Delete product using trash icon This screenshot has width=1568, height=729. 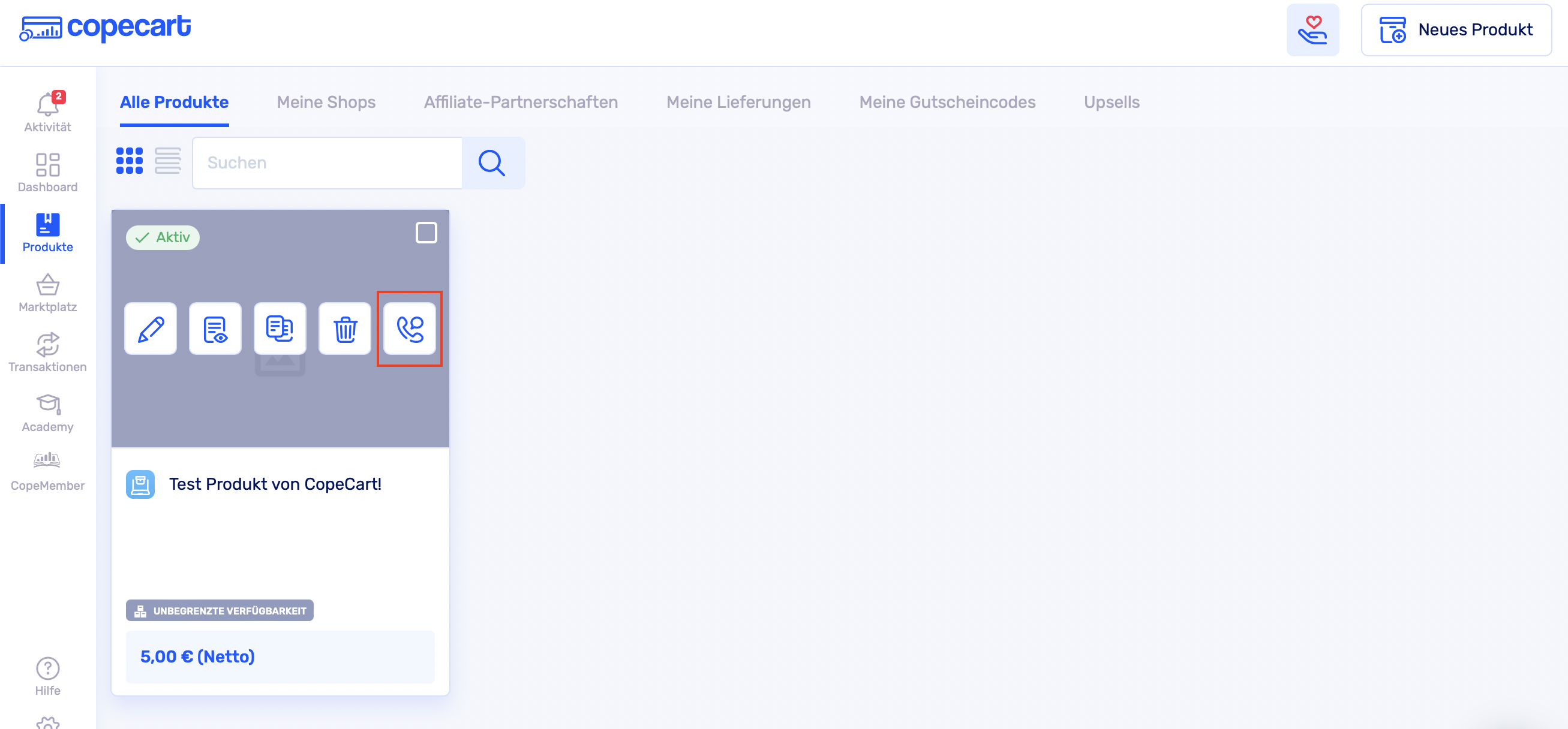click(x=344, y=329)
